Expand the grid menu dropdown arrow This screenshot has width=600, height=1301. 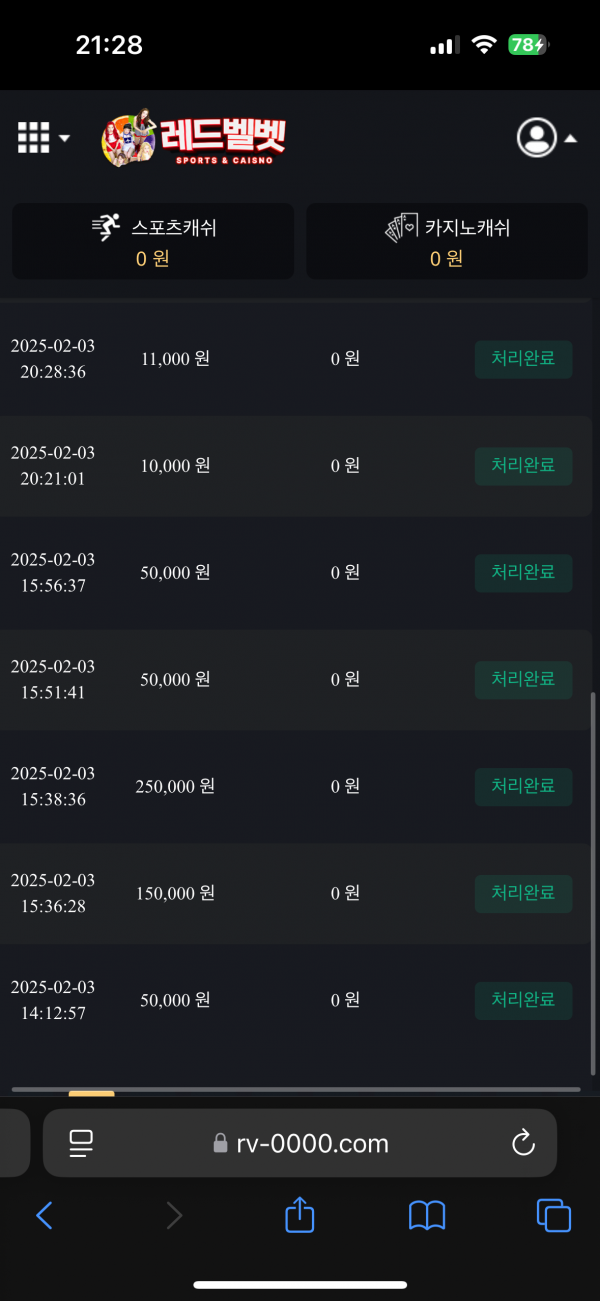(65, 138)
